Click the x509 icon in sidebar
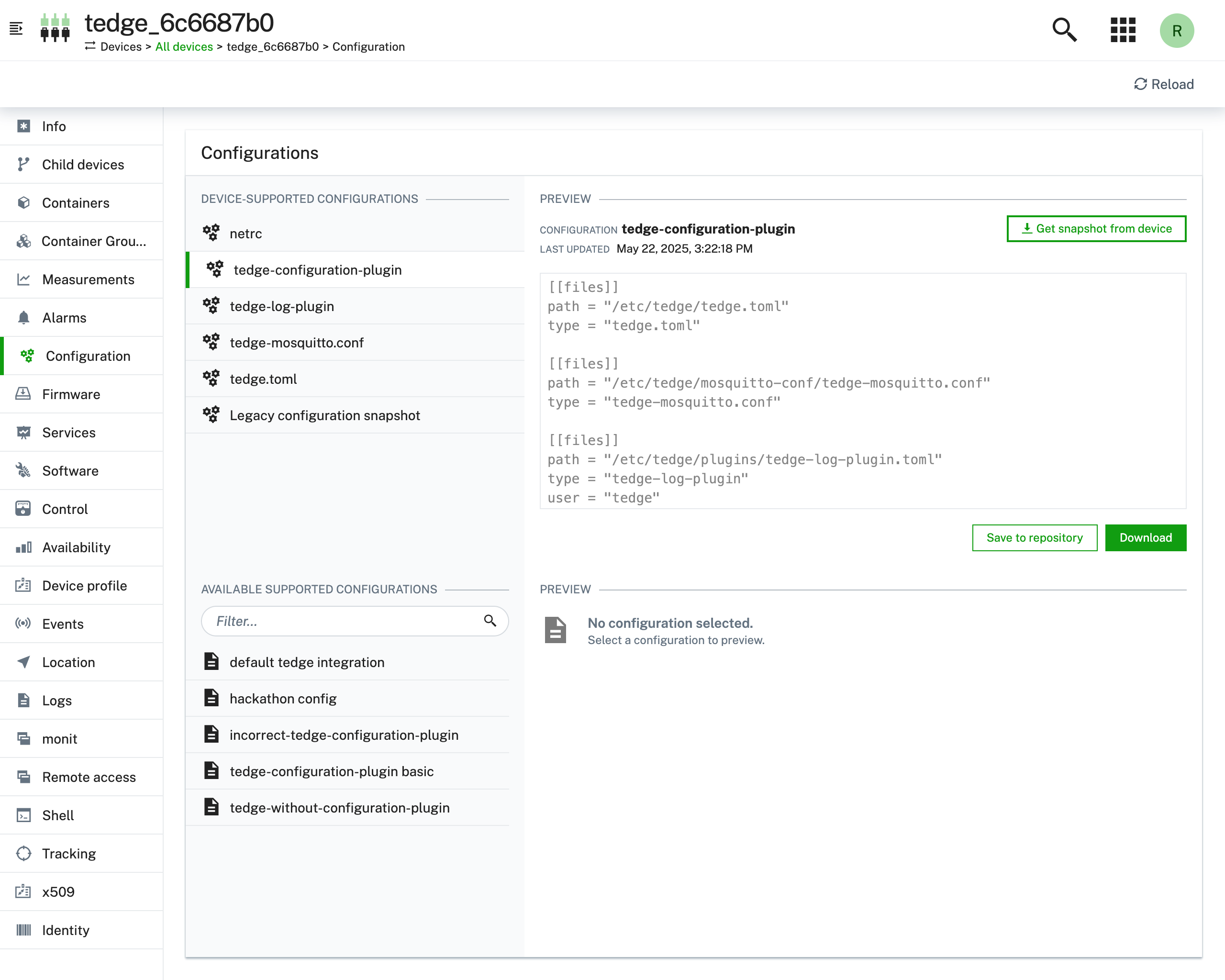 click(23, 891)
